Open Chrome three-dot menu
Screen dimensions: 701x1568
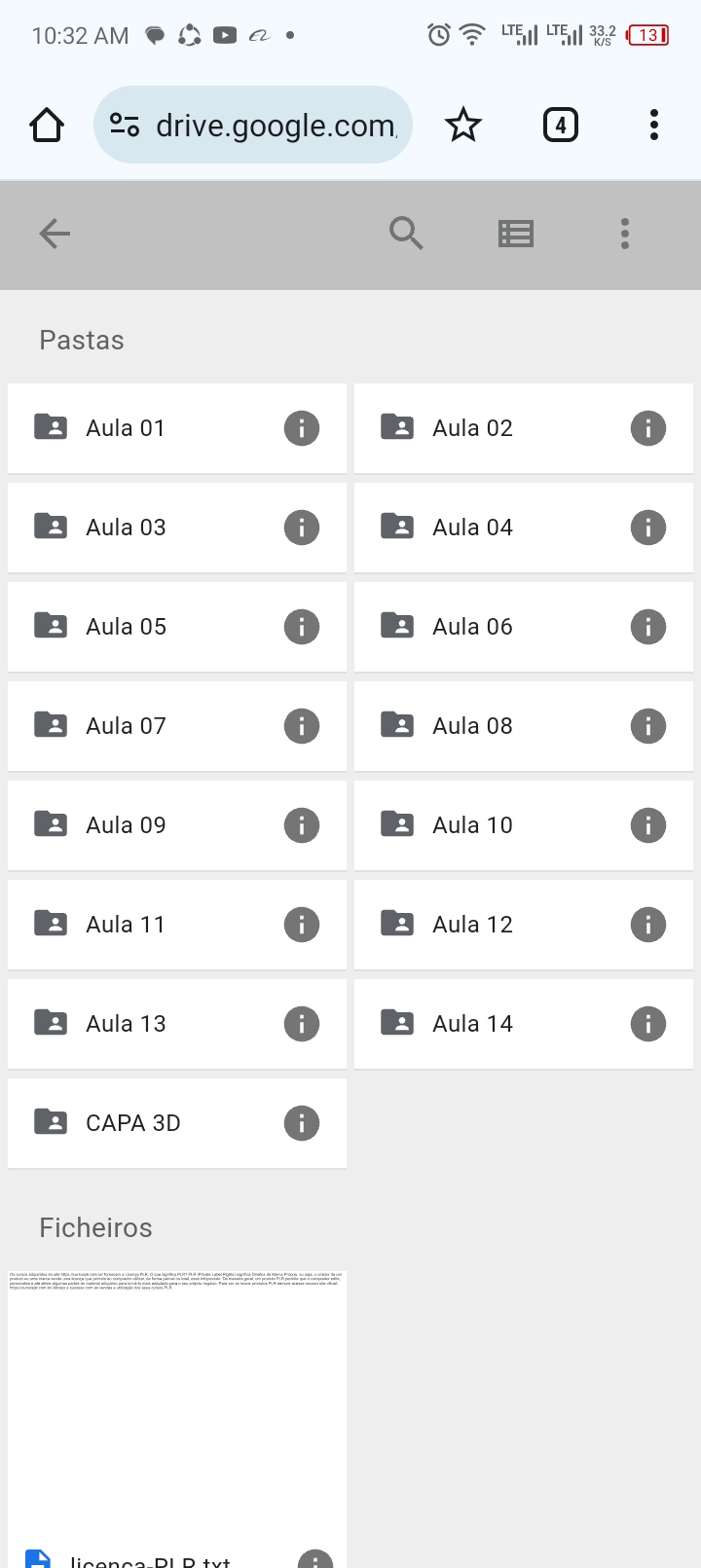tap(654, 125)
